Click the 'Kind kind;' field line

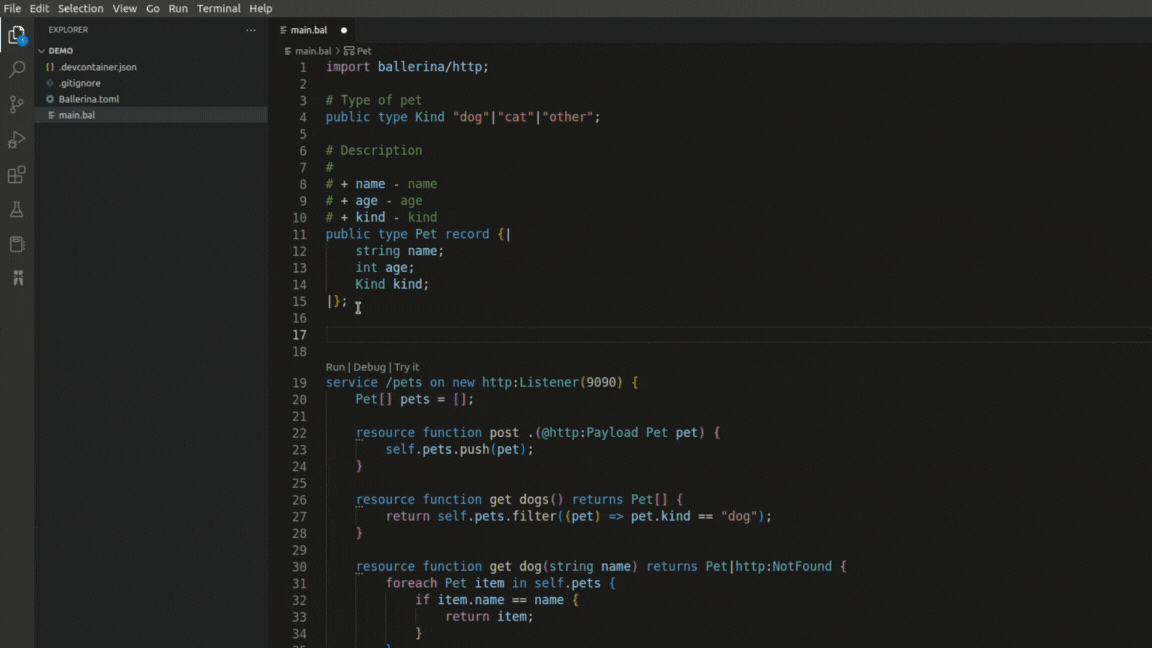point(392,284)
